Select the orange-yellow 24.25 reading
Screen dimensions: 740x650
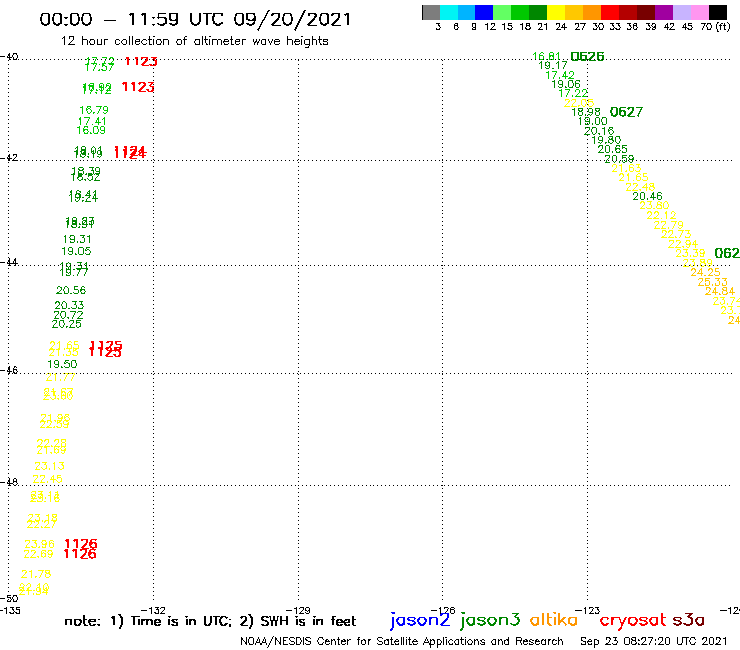click(706, 272)
